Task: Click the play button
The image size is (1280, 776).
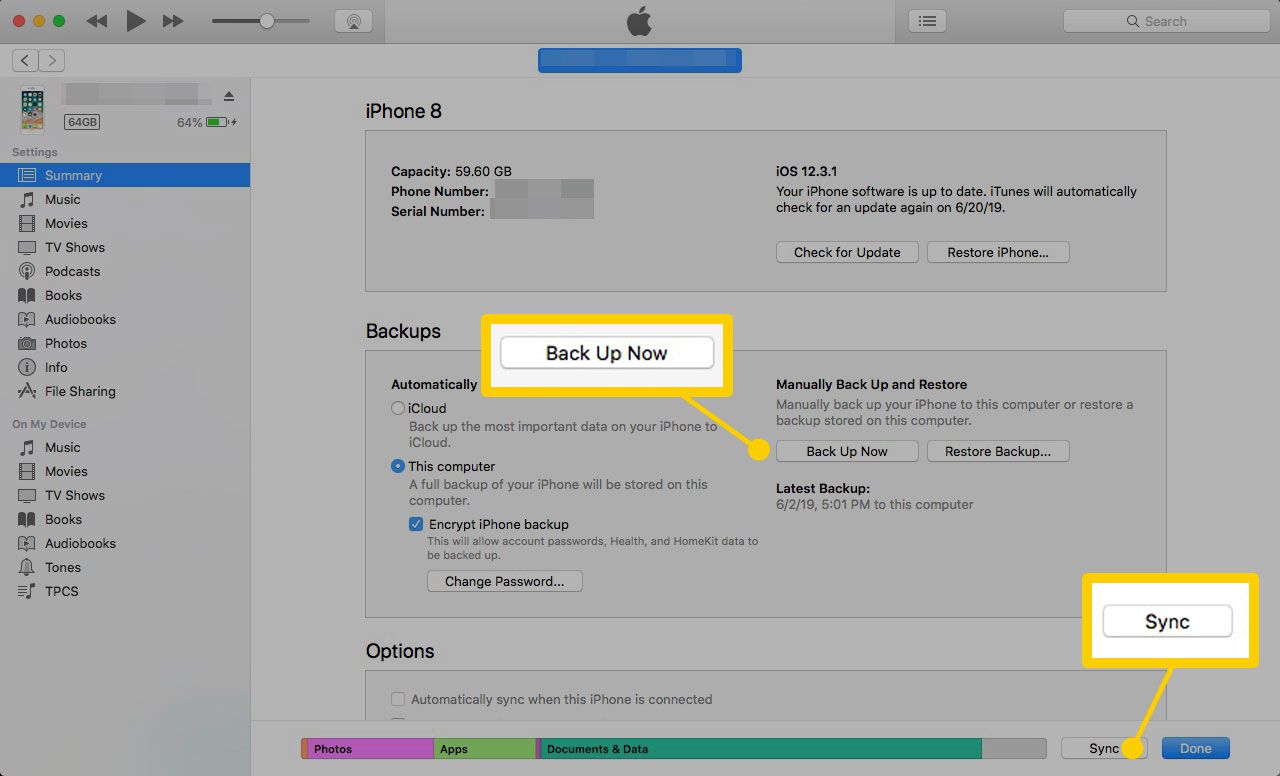Action: [x=136, y=21]
